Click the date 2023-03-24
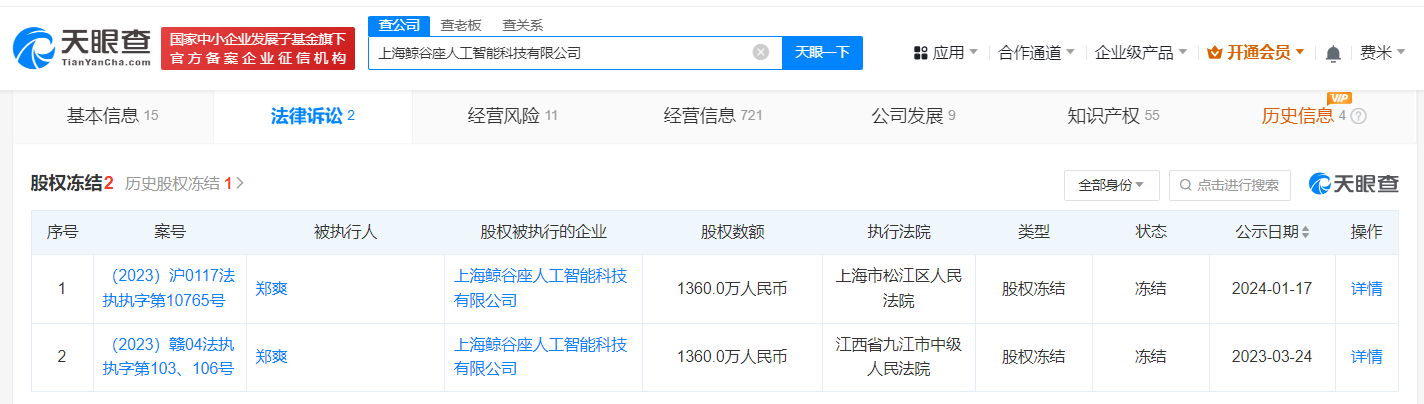Viewport: 1424px width, 404px height. (x=1272, y=356)
